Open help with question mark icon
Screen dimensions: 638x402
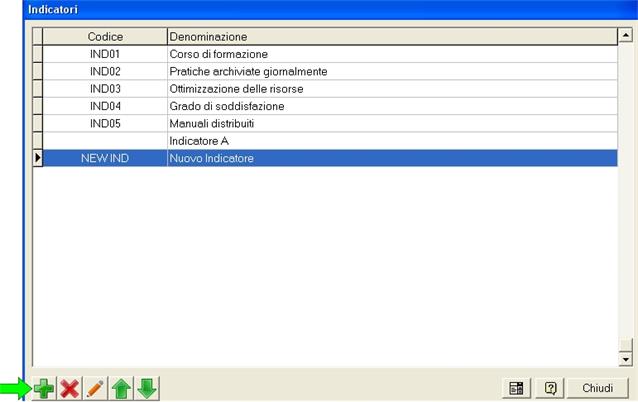coord(550,388)
